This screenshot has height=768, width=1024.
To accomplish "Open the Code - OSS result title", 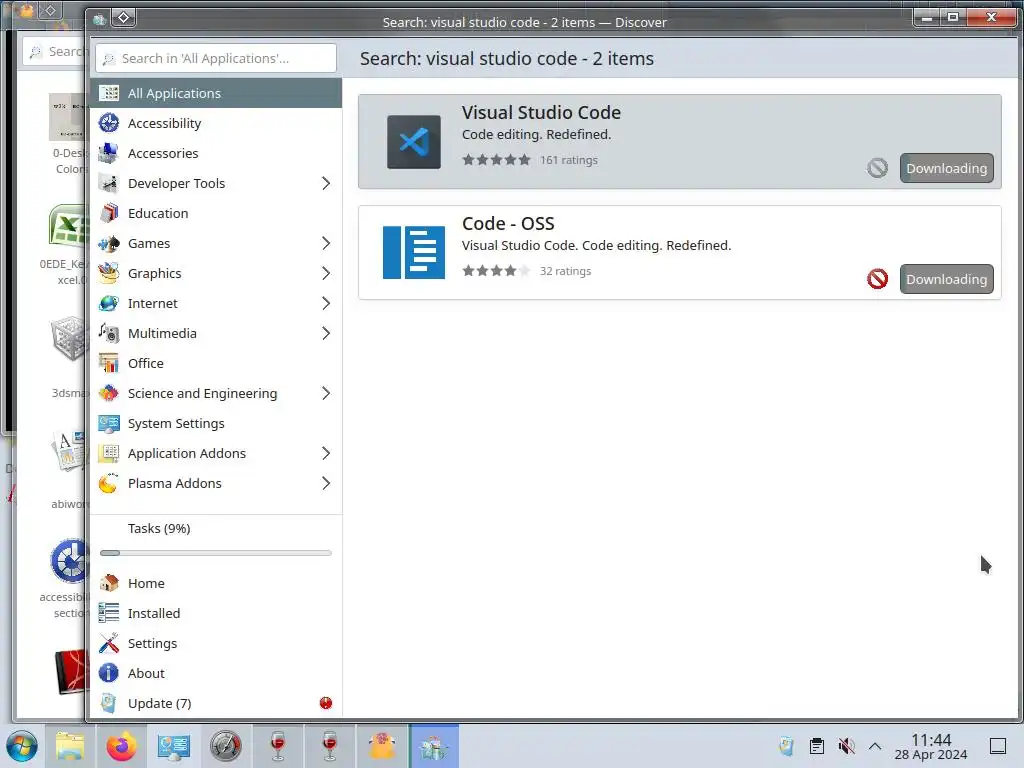I will click(x=508, y=223).
